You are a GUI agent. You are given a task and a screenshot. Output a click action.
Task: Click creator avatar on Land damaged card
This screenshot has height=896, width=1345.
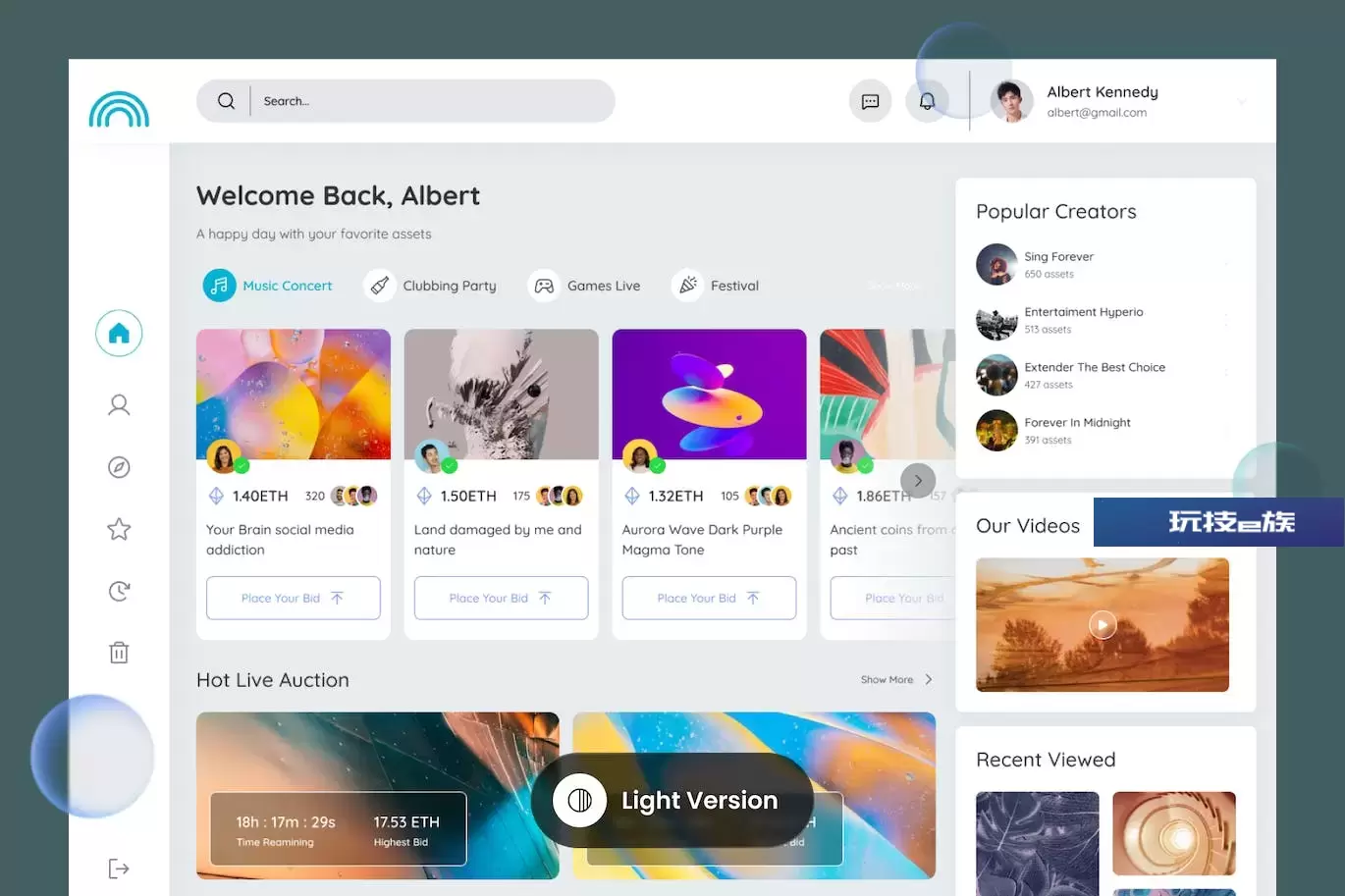(x=433, y=457)
